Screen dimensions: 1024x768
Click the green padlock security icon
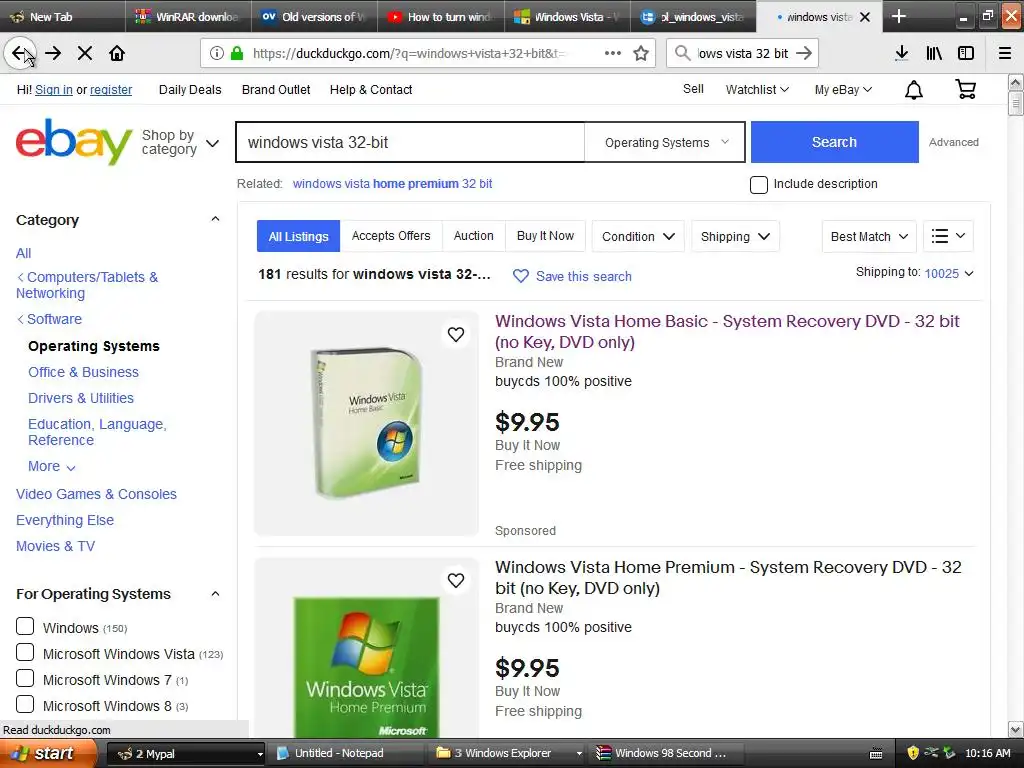[x=236, y=54]
